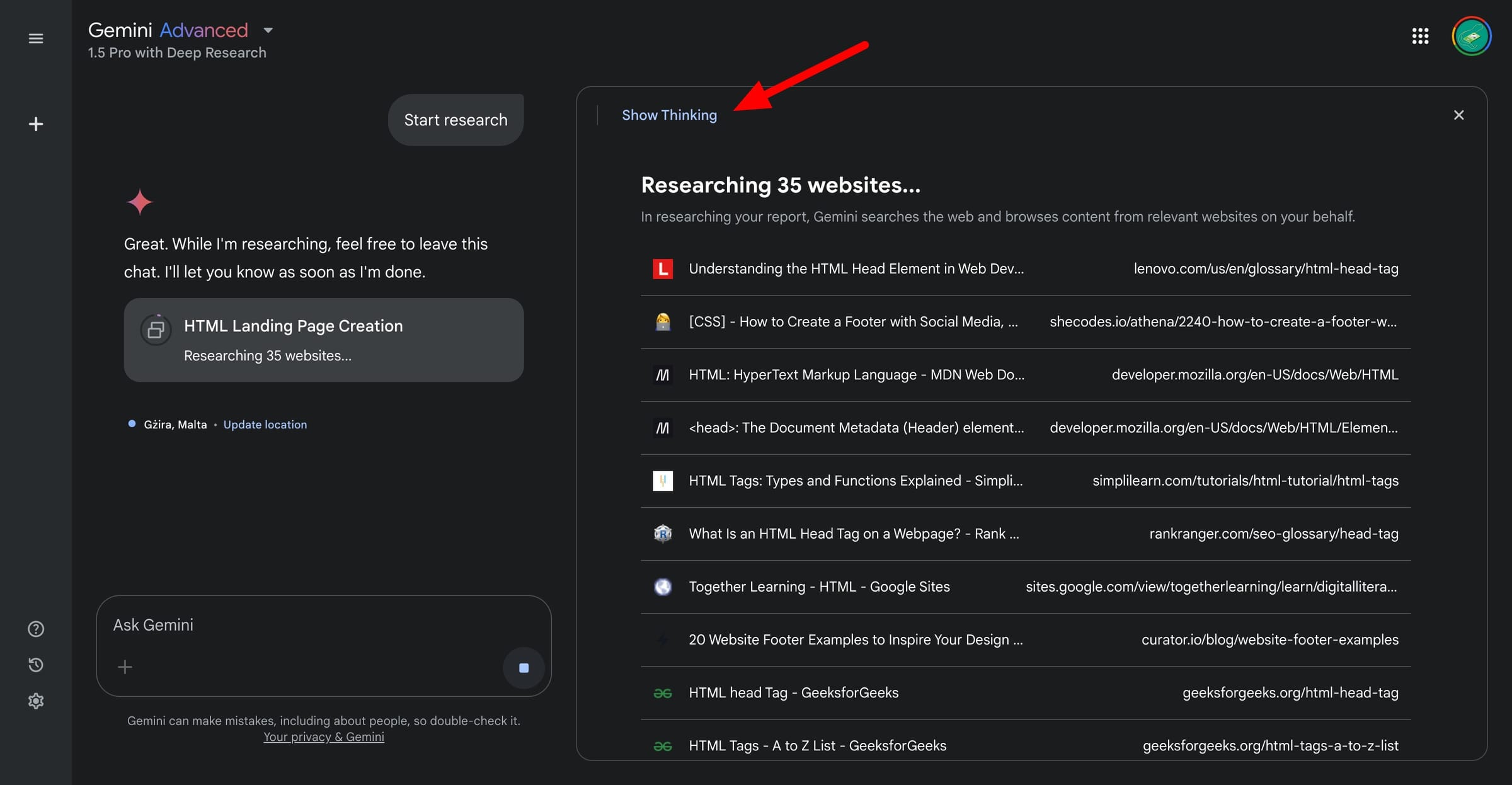Open the Google apps grid

1420,36
